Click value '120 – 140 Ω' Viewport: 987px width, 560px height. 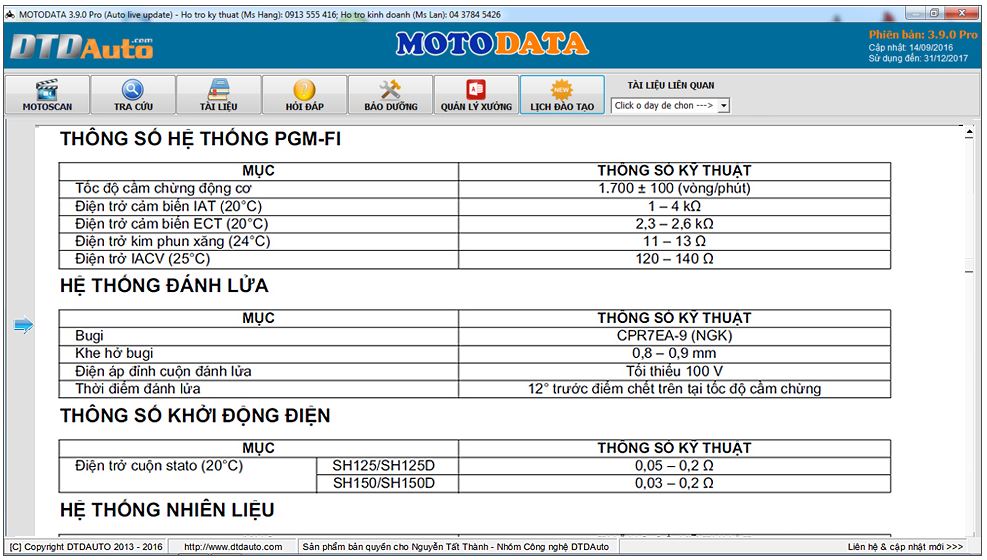coord(674,259)
